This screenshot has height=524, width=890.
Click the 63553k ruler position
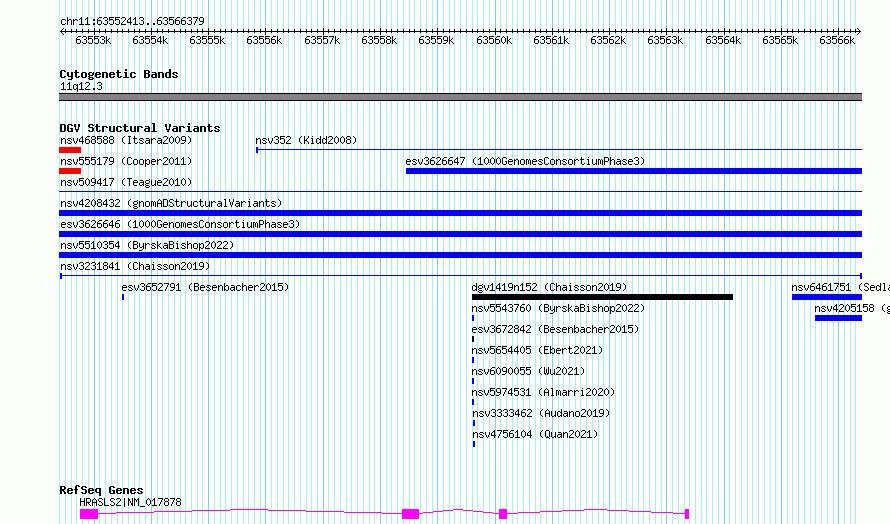pyautogui.click(x=93, y=40)
